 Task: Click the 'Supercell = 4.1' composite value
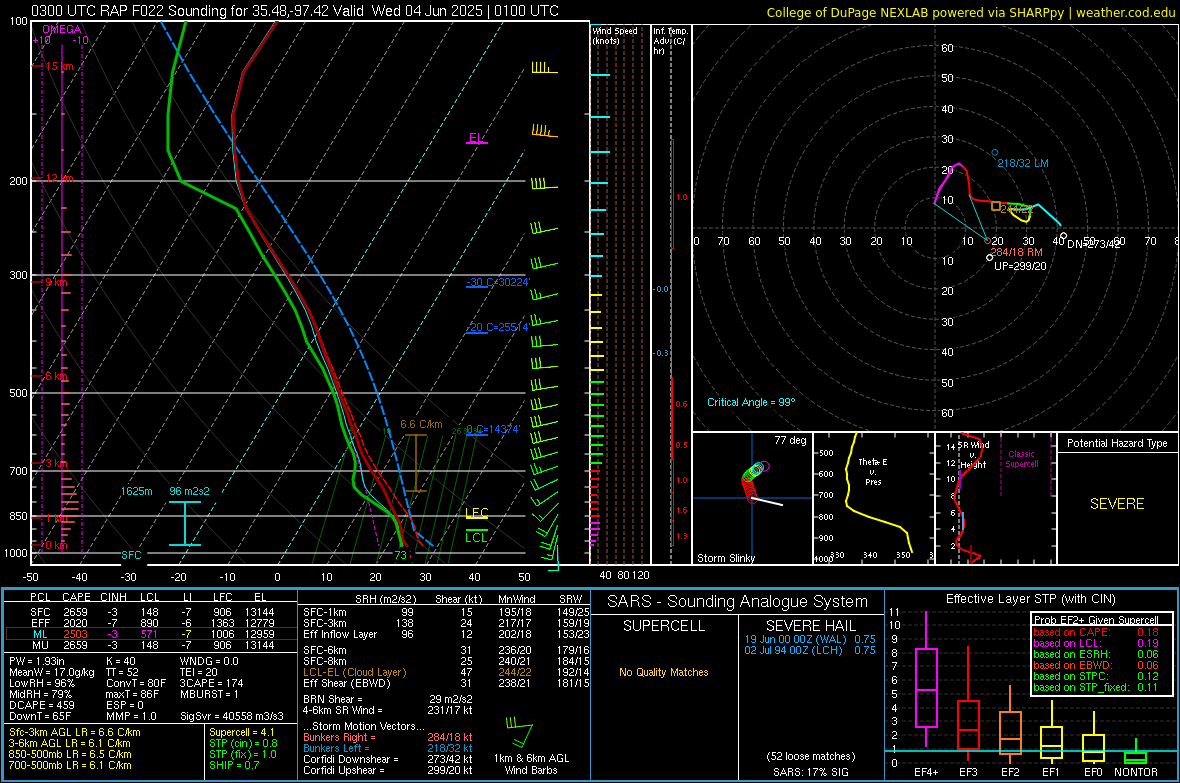coord(242,732)
